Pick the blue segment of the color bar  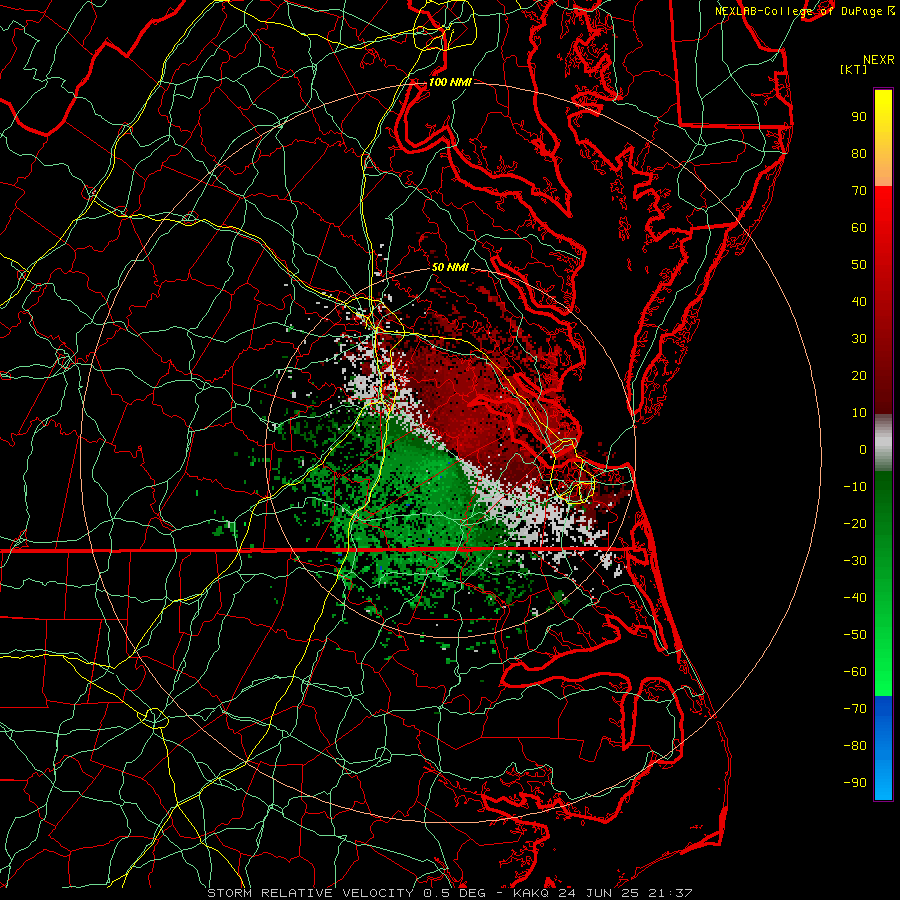[x=883, y=748]
